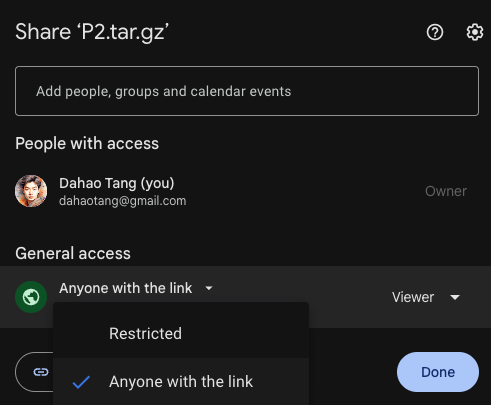
Task: Click the General access heading
Action: [73, 253]
